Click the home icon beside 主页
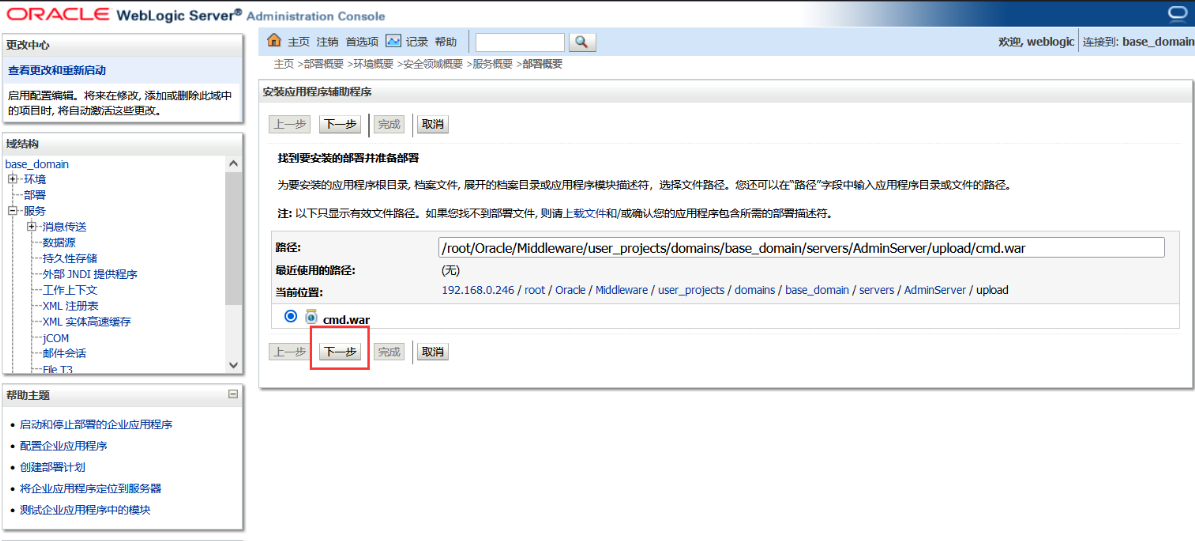 274,41
